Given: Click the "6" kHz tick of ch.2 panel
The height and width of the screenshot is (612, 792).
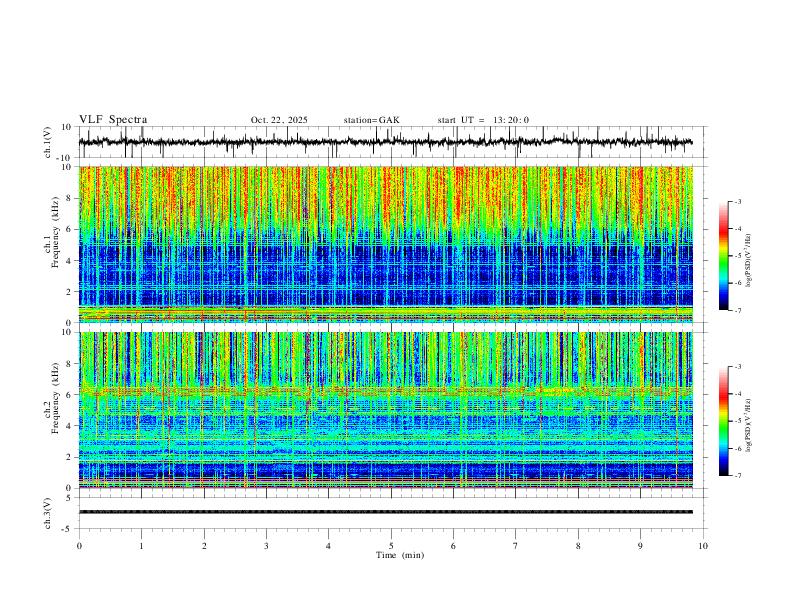Looking at the screenshot, I should pos(70,395).
